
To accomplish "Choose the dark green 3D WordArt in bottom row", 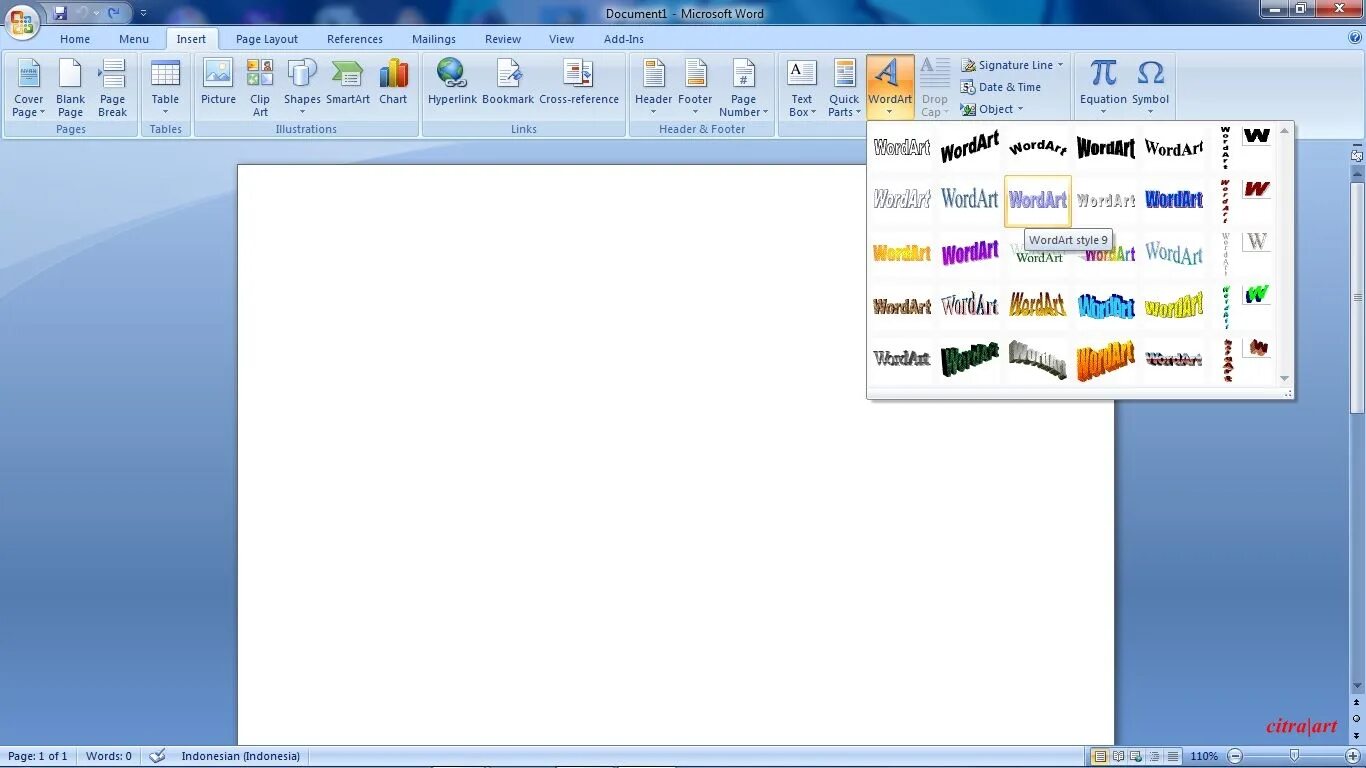I will click(970, 359).
